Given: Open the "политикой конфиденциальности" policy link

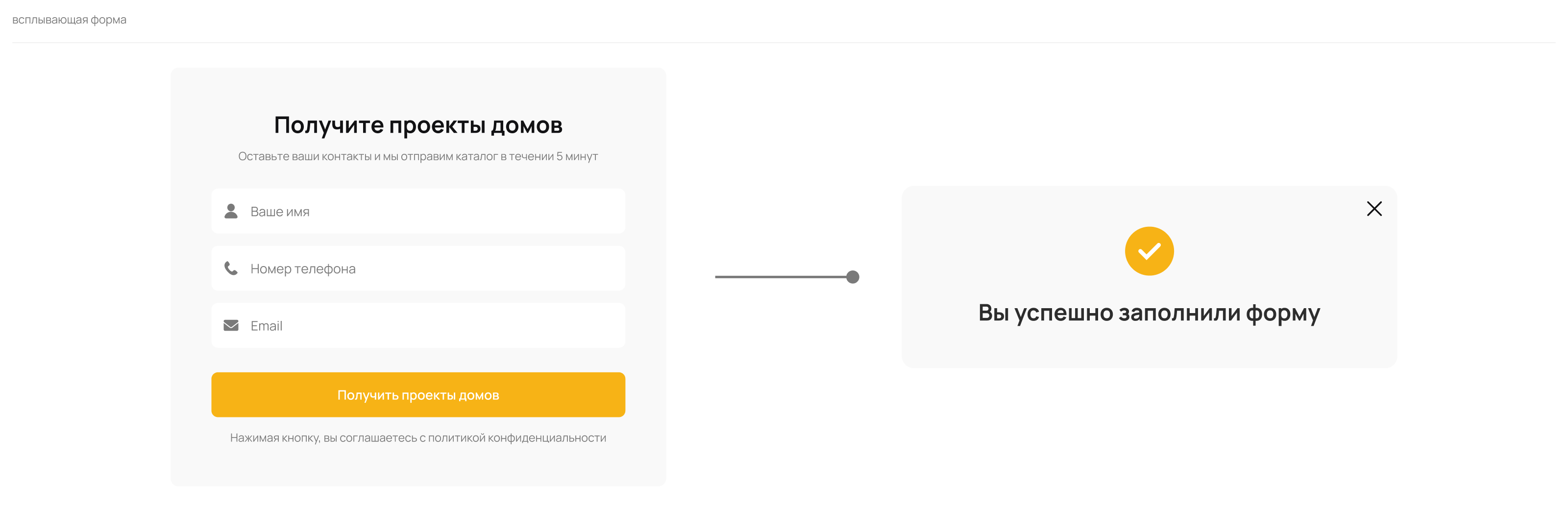Looking at the screenshot, I should tap(517, 438).
